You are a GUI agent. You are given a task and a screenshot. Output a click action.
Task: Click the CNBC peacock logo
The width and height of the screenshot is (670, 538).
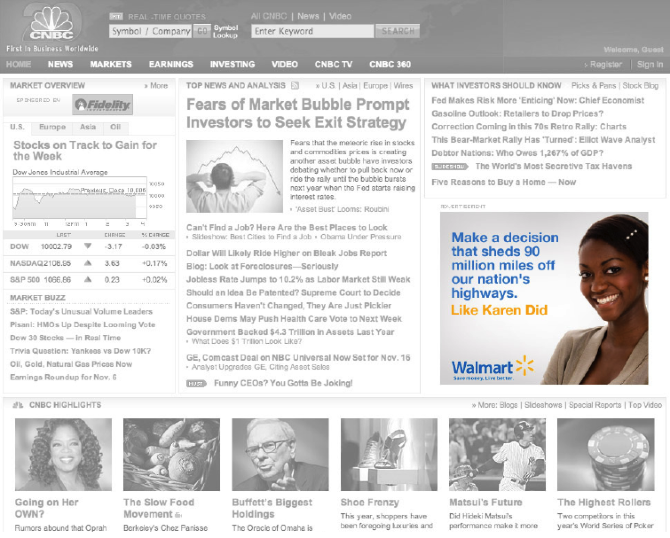[x=52, y=24]
